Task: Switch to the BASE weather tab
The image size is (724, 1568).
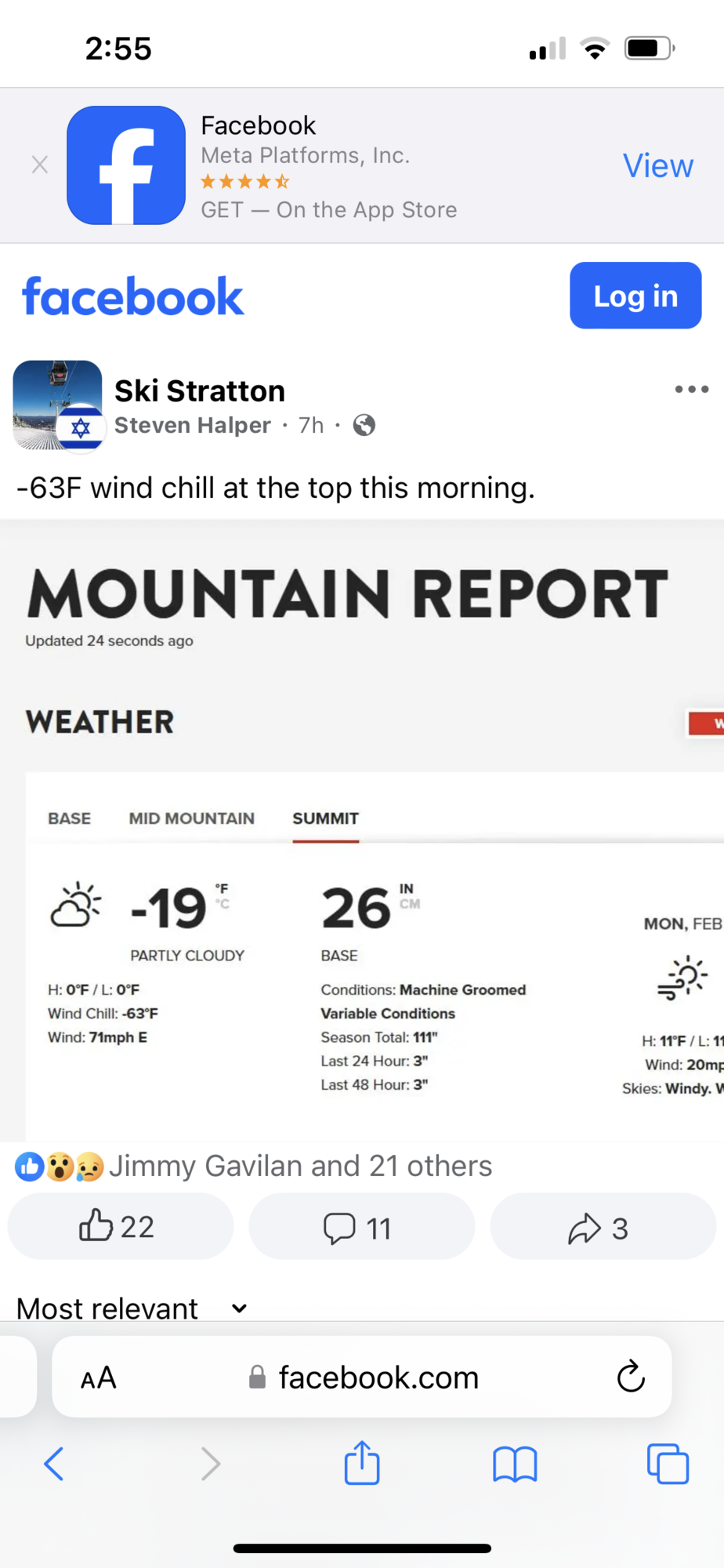Action: tap(69, 818)
